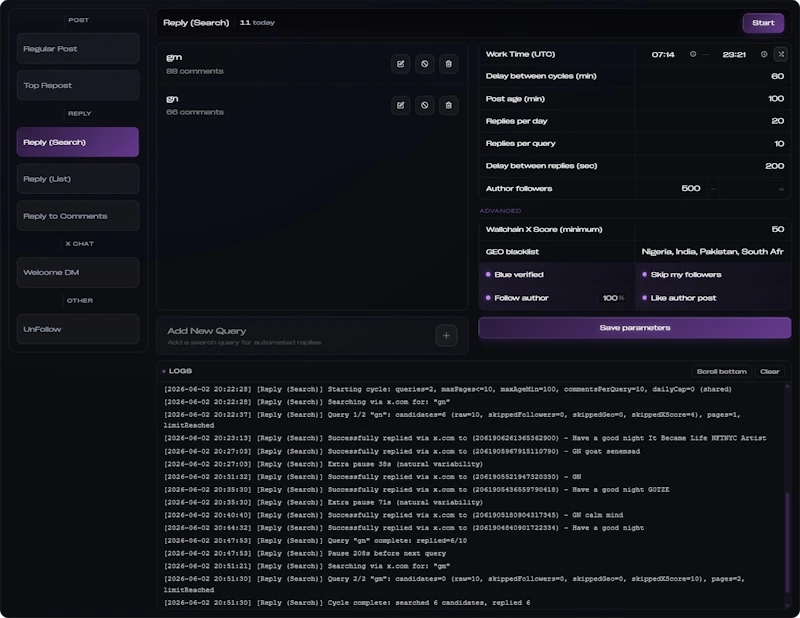Click log line 'Pause 208s before next query'
The image size is (800, 618).
tap(305, 553)
